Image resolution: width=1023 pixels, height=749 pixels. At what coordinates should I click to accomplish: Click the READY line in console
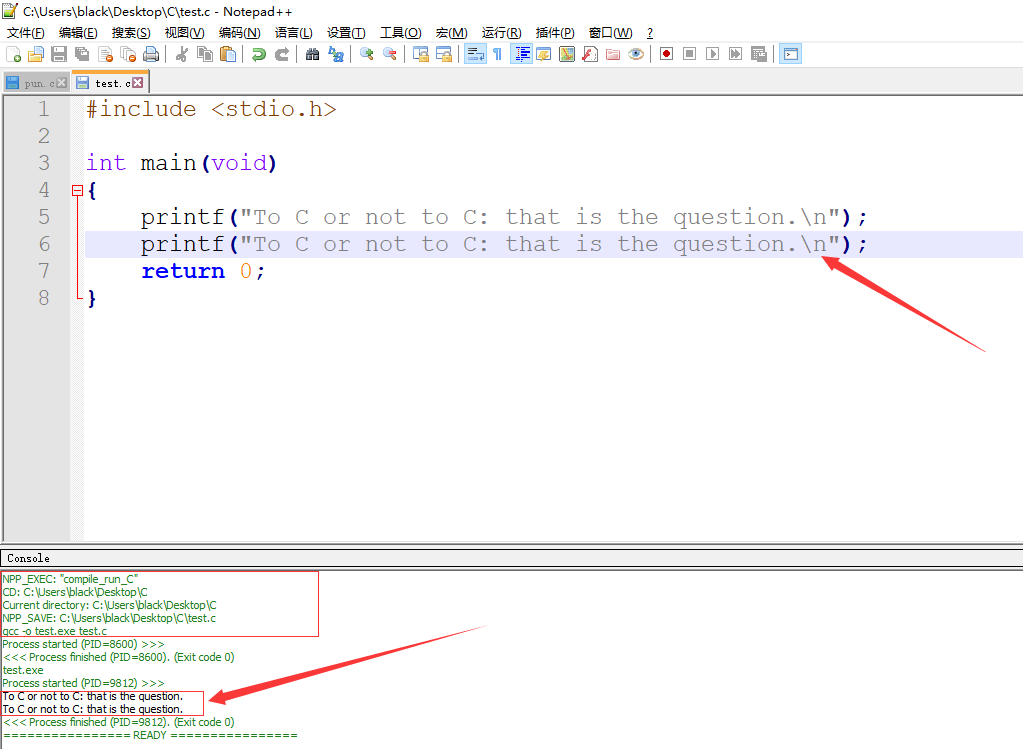[x=150, y=735]
